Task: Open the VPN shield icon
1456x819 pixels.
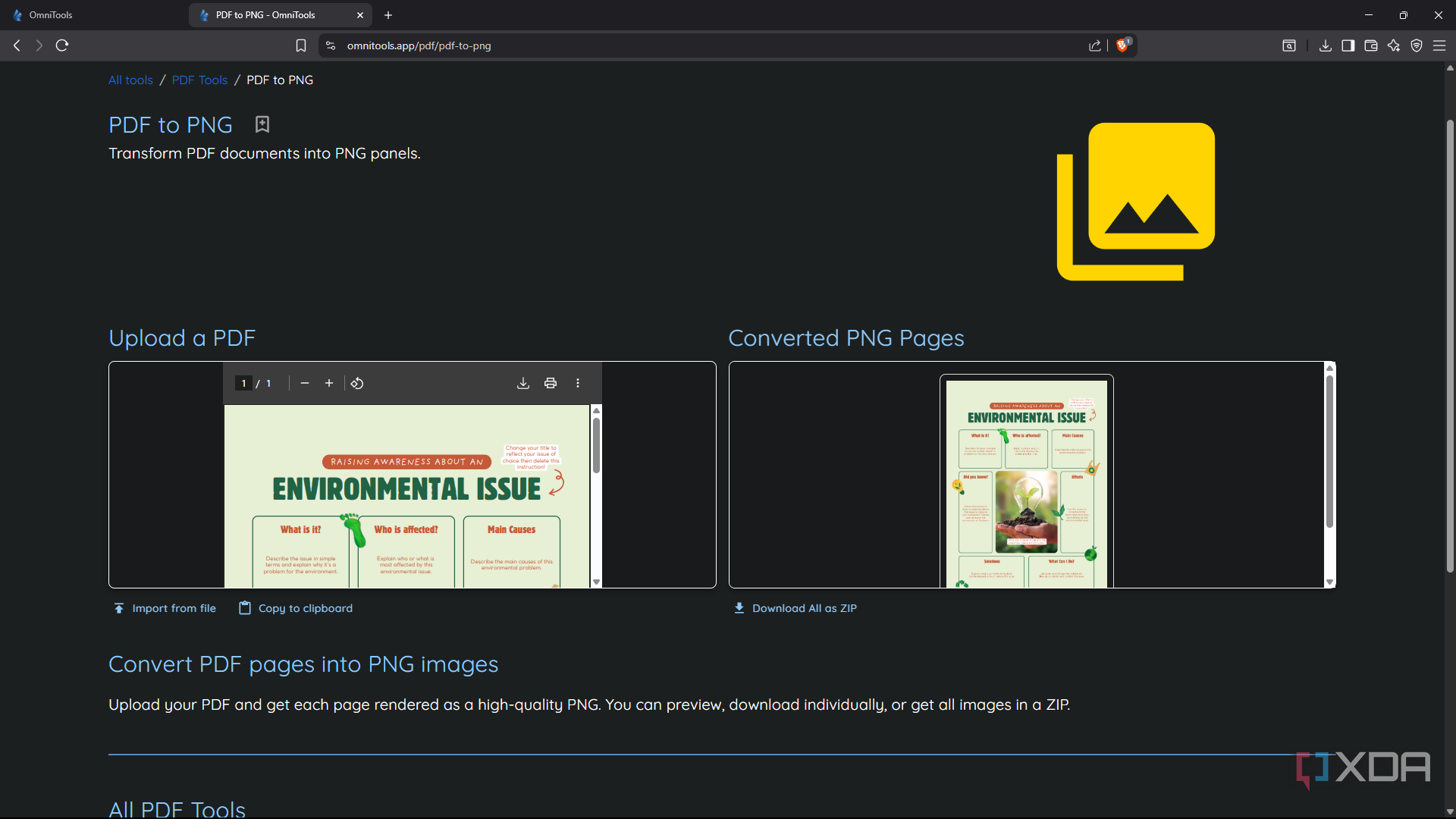Action: [x=1417, y=45]
